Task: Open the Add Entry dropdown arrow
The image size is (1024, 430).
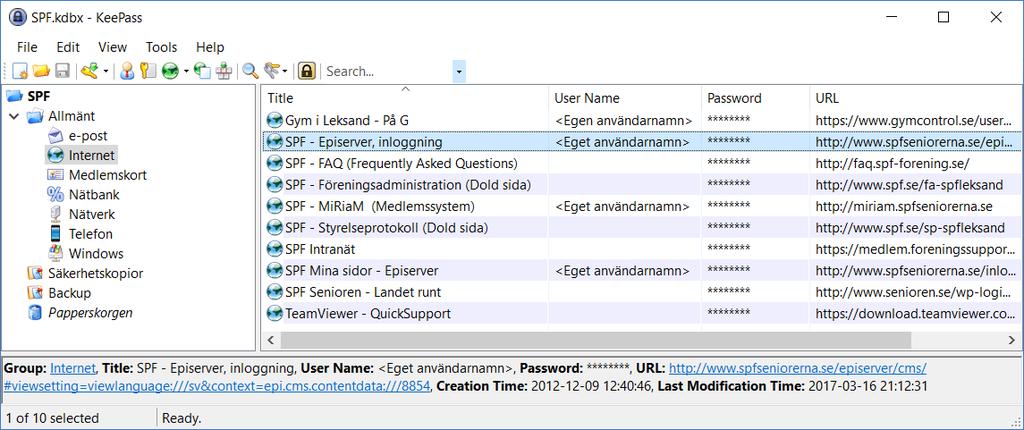Action: pos(106,71)
